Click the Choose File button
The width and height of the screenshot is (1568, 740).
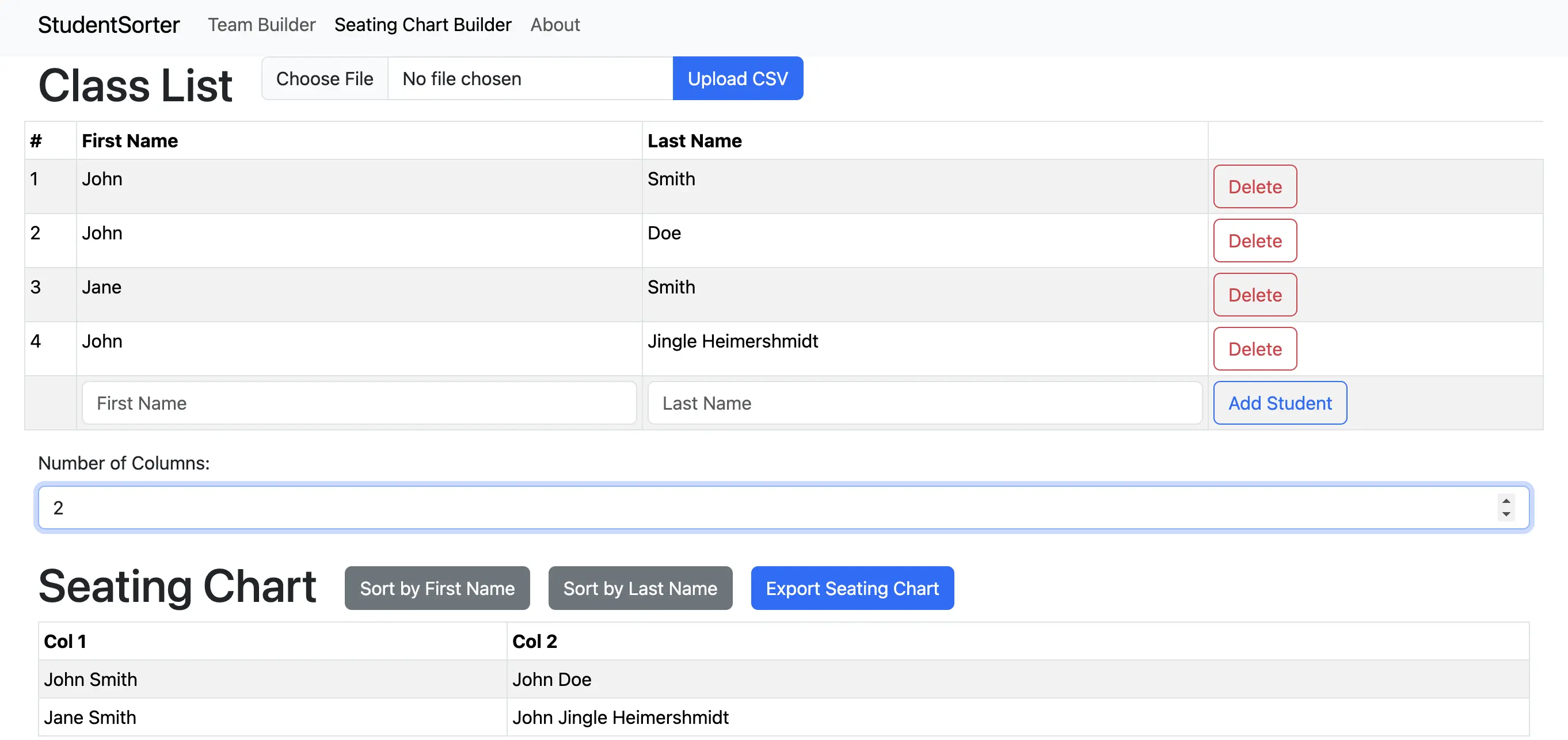click(x=325, y=78)
